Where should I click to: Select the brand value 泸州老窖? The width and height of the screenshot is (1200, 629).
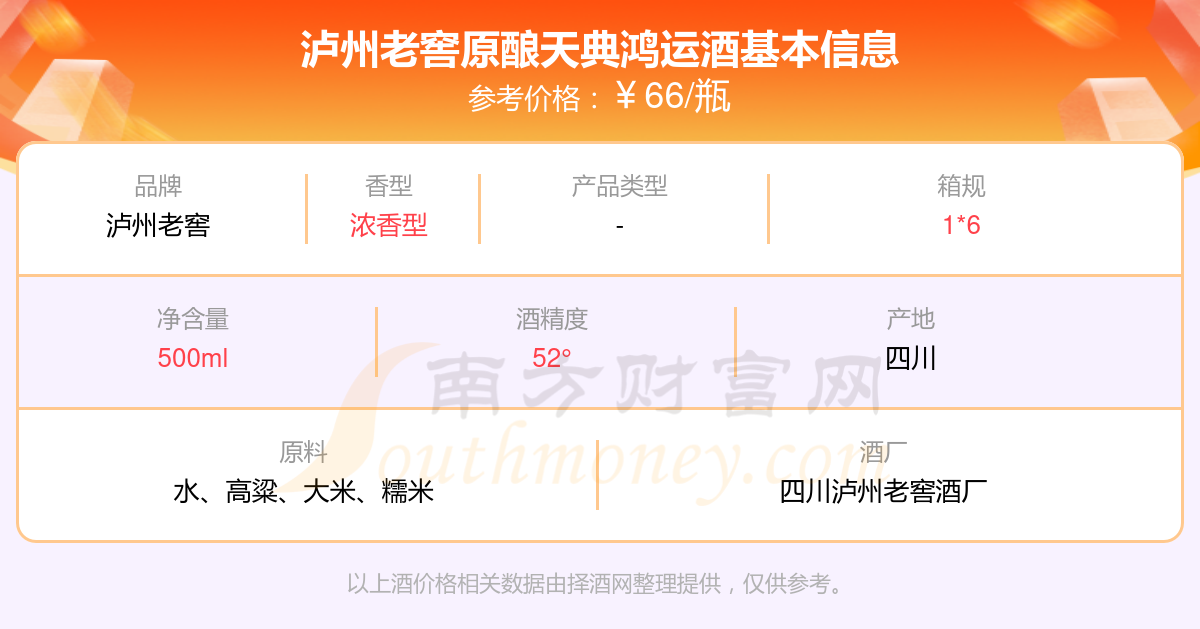pos(158,225)
